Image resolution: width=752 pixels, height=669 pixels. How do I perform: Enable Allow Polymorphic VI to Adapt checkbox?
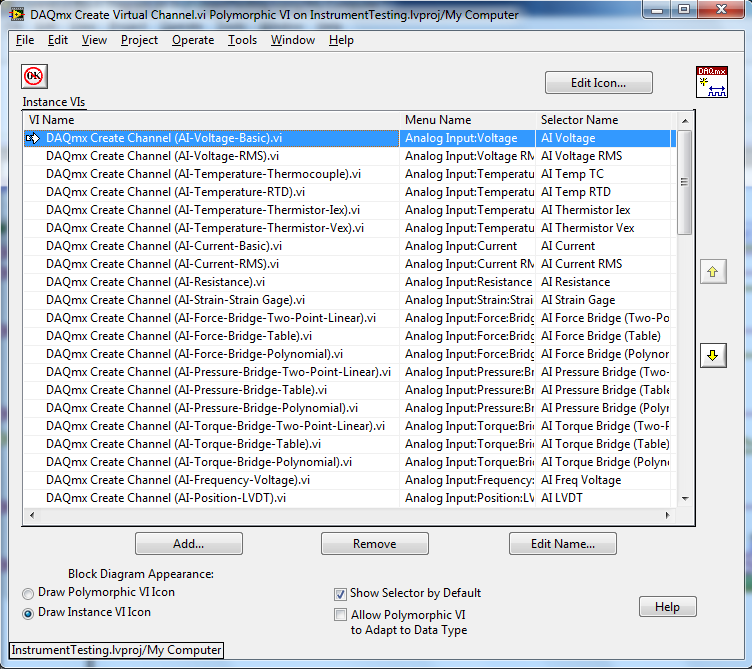click(x=340, y=615)
